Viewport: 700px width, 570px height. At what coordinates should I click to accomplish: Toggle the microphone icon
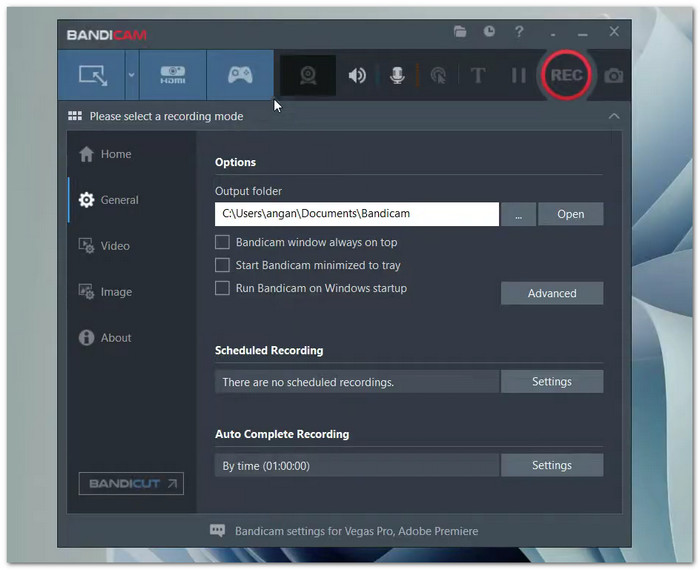[397, 75]
